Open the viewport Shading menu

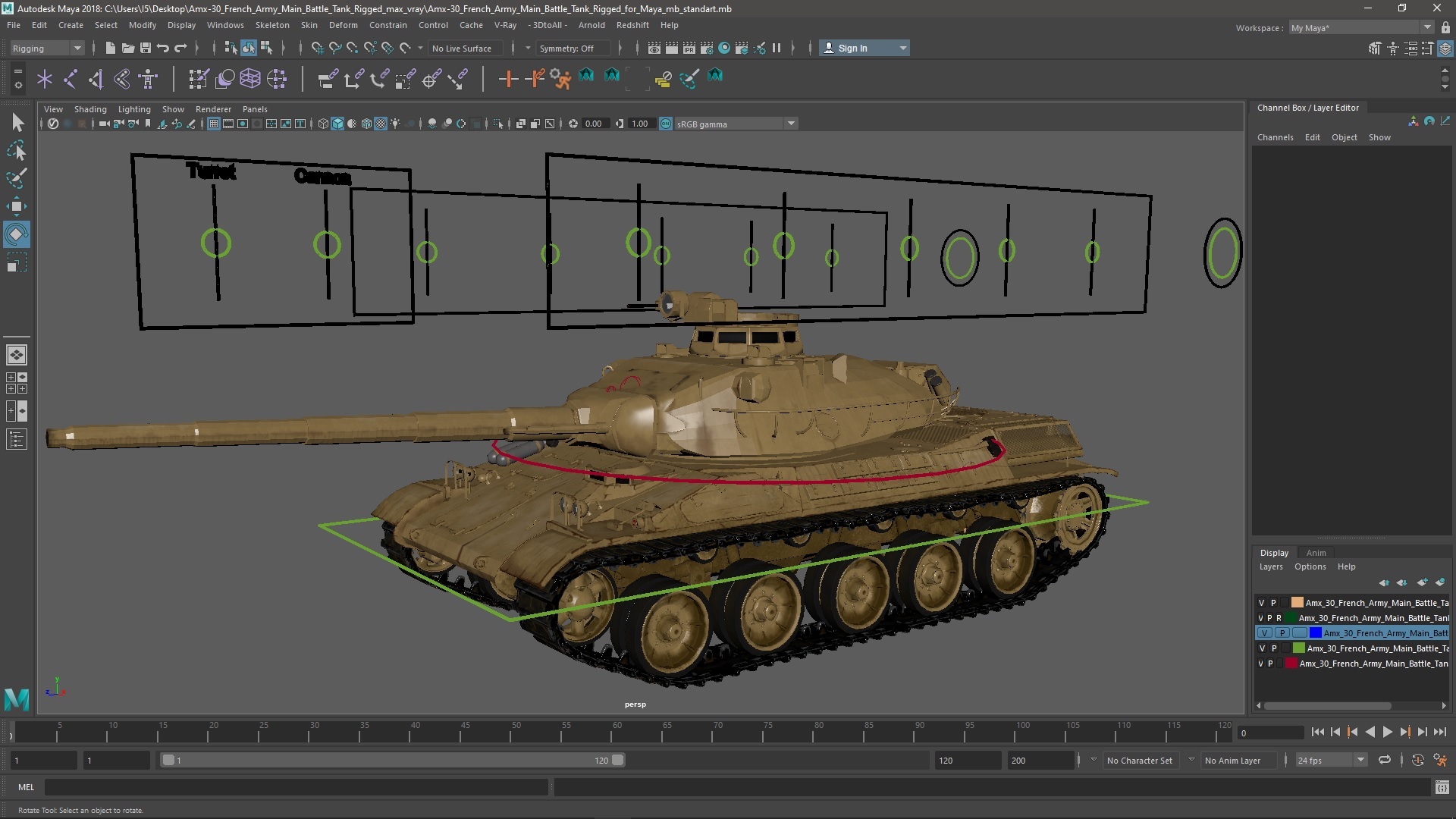click(x=90, y=109)
